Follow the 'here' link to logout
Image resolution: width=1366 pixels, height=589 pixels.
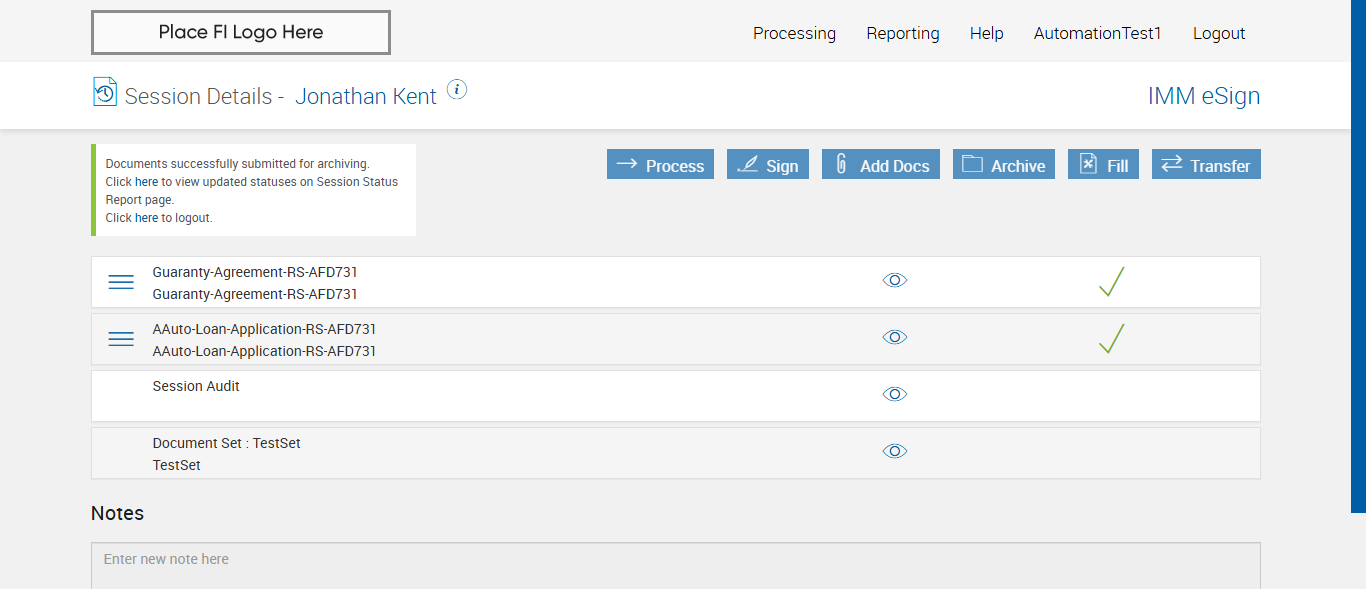(146, 218)
